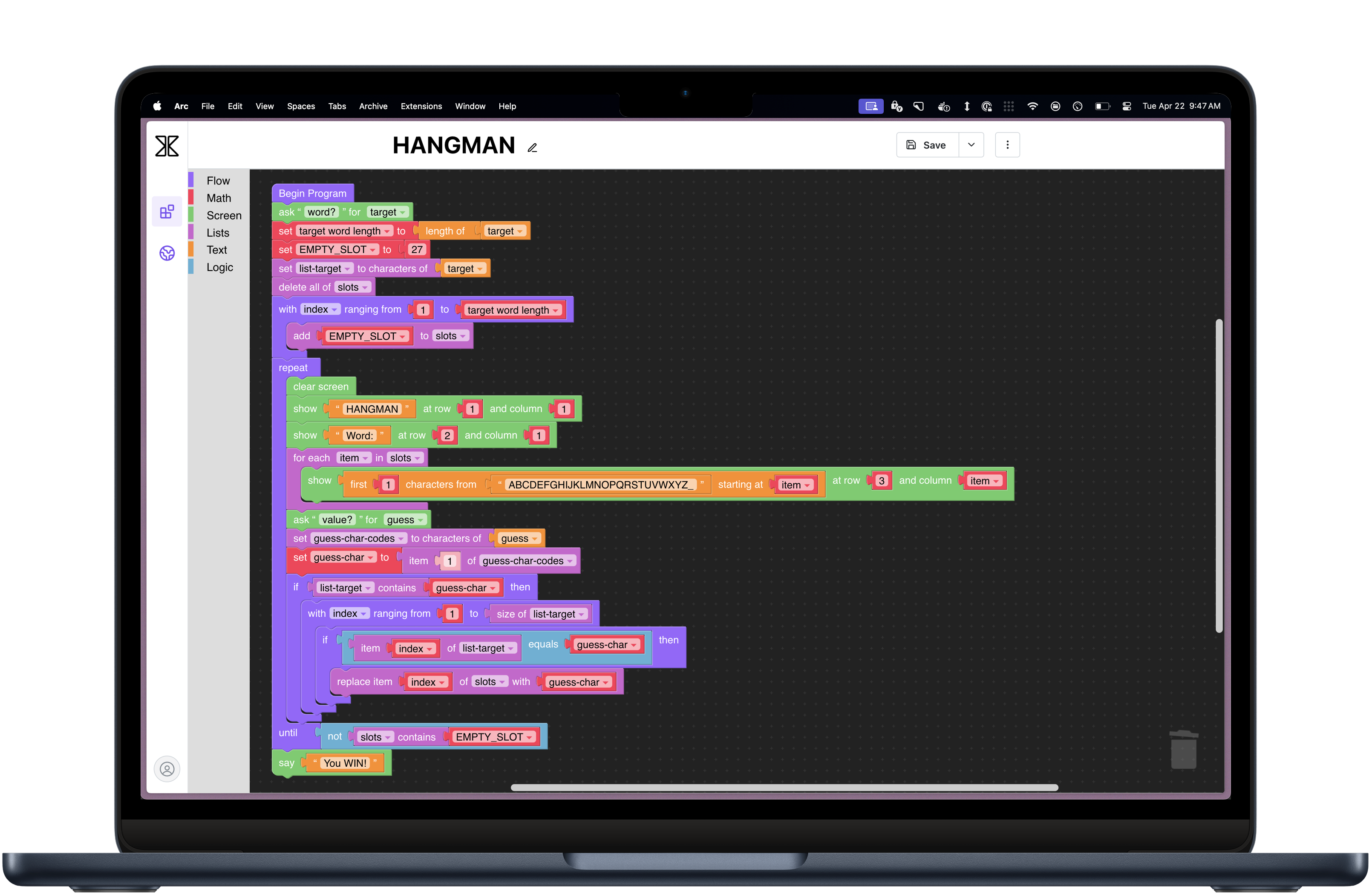Screen dimensions: 1372x895
Task: Open the macOS Control Center icon
Action: click(1127, 106)
